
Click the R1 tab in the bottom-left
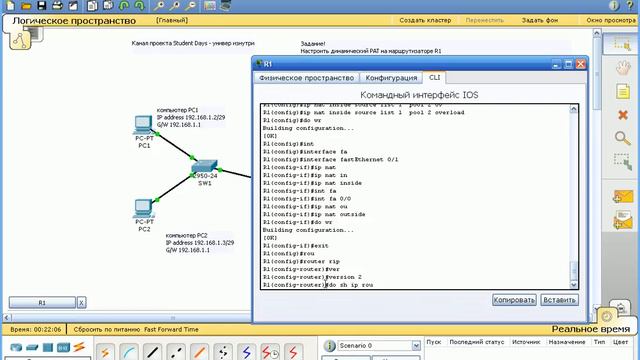(x=42, y=302)
